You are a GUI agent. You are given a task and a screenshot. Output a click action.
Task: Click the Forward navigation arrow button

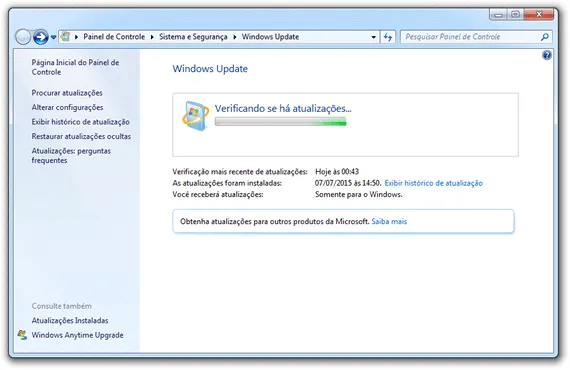[x=40, y=37]
